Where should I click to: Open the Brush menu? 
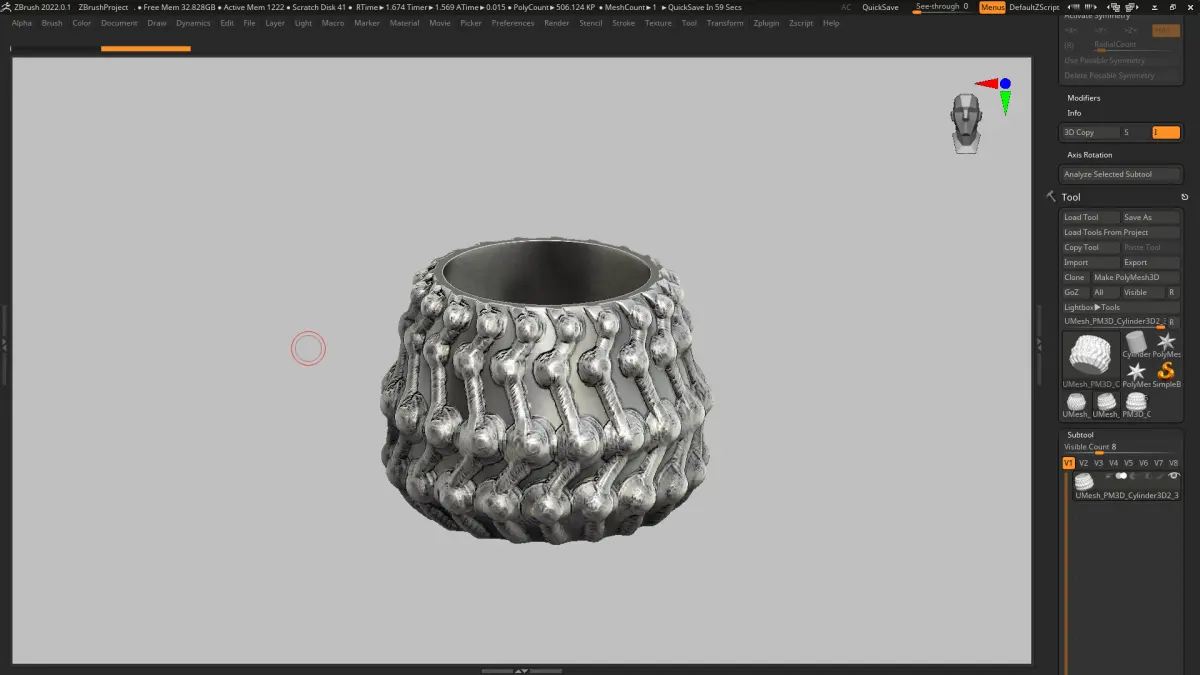click(x=52, y=23)
